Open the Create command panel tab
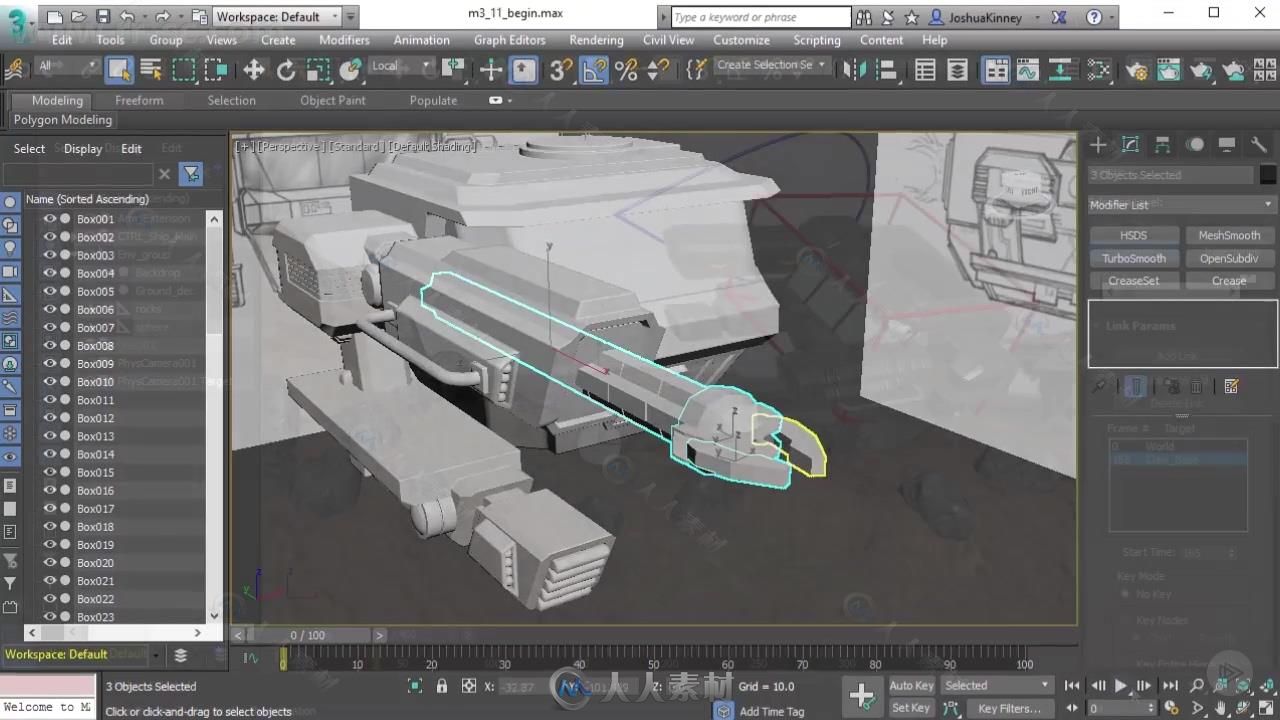Screen dimensions: 1280x720 pyautogui.click(x=1098, y=145)
